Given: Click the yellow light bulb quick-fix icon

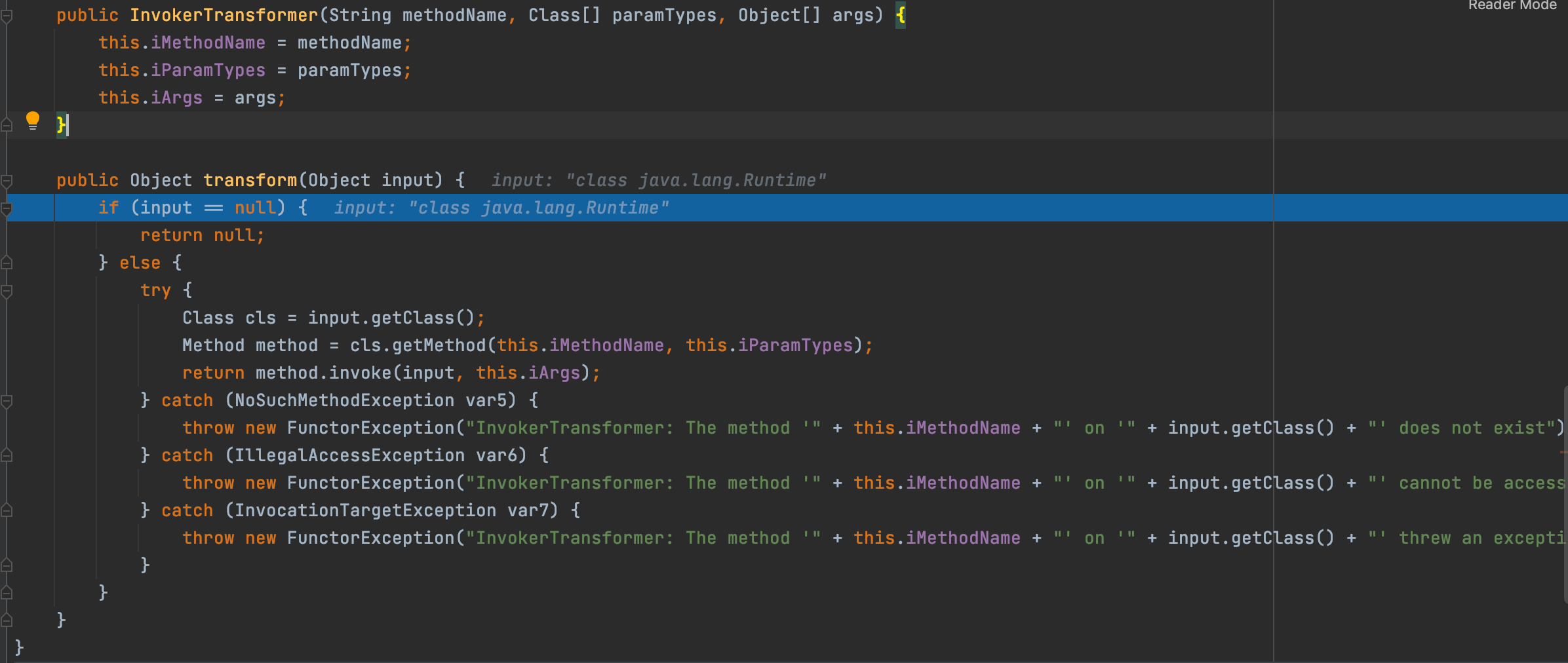Looking at the screenshot, I should tap(32, 121).
